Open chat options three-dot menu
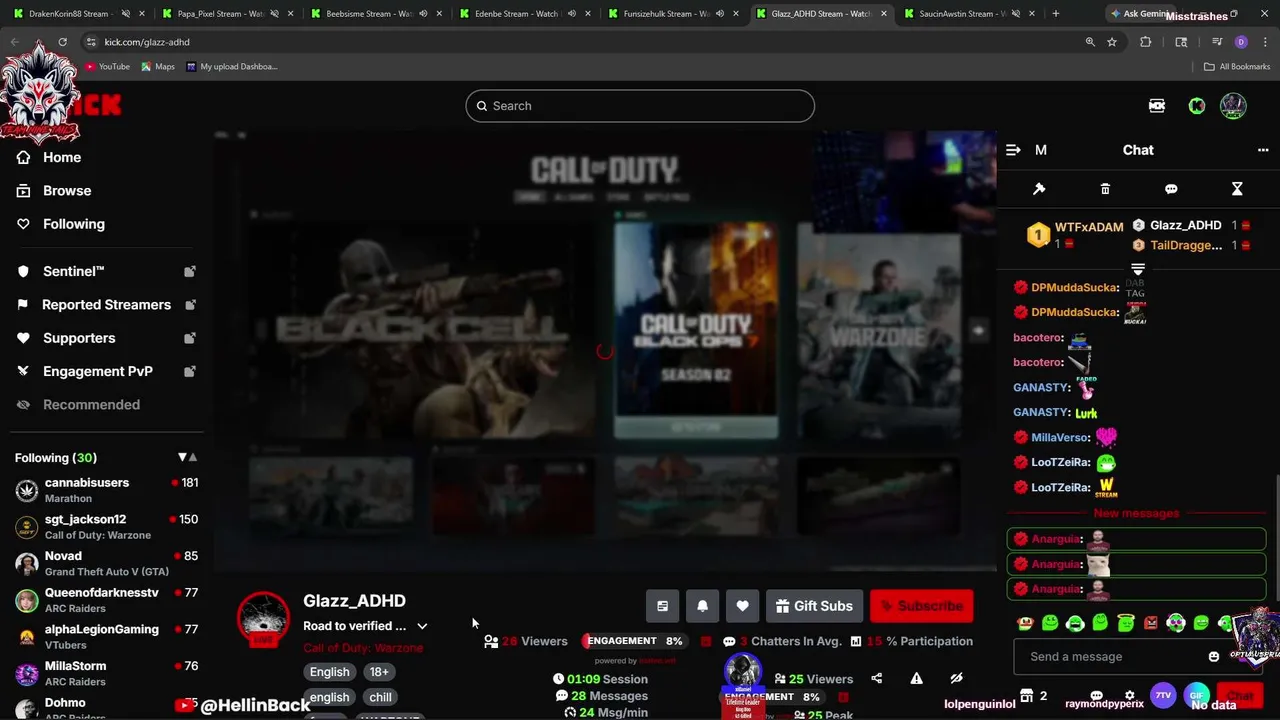Screen dimensions: 1280x720 1263,150
